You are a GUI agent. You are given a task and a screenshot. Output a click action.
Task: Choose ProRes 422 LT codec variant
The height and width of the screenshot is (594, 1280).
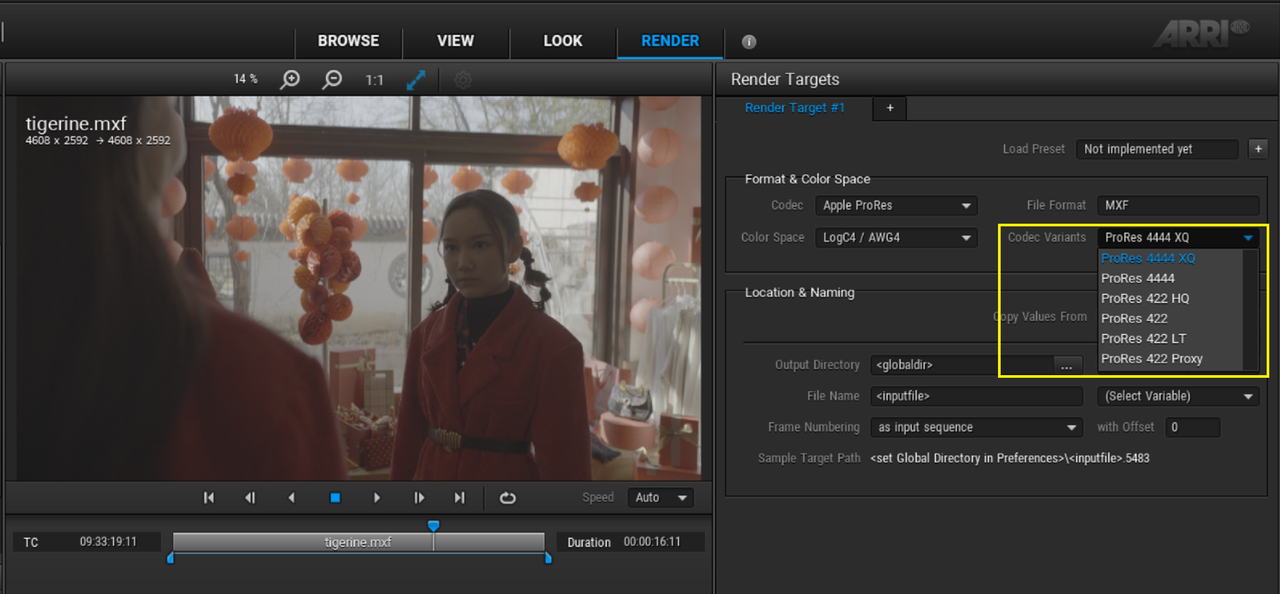tap(1170, 338)
